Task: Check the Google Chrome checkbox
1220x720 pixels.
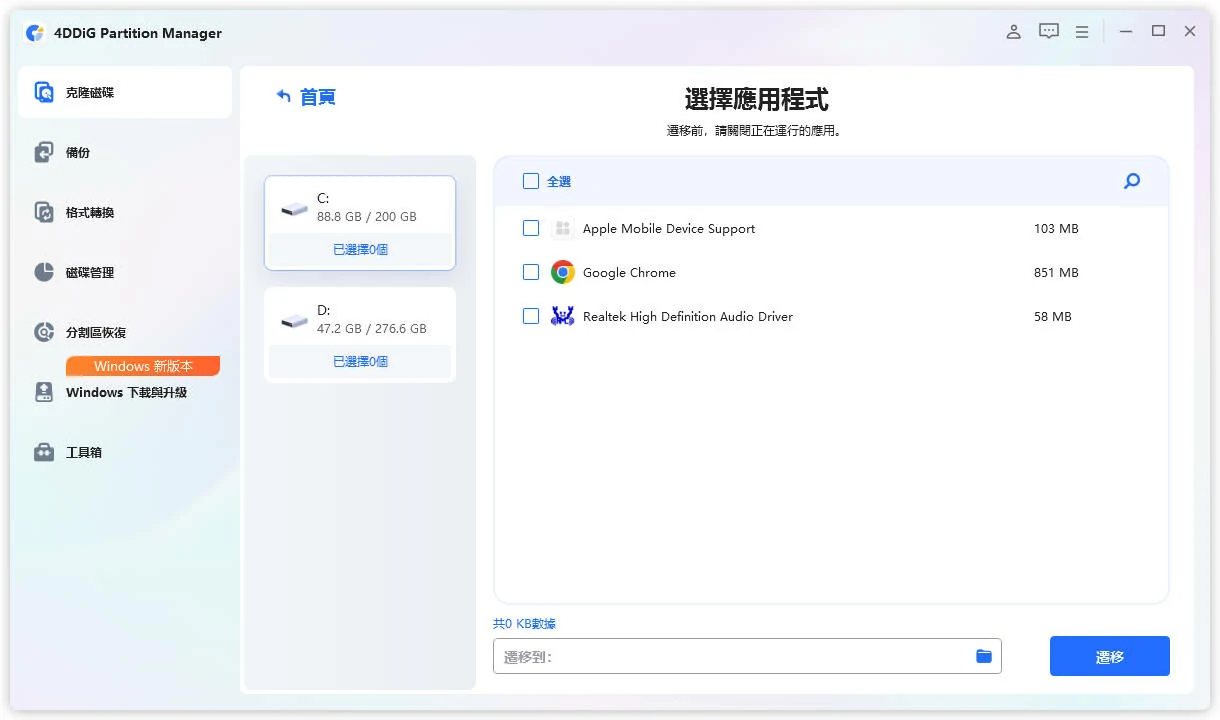Action: point(530,272)
